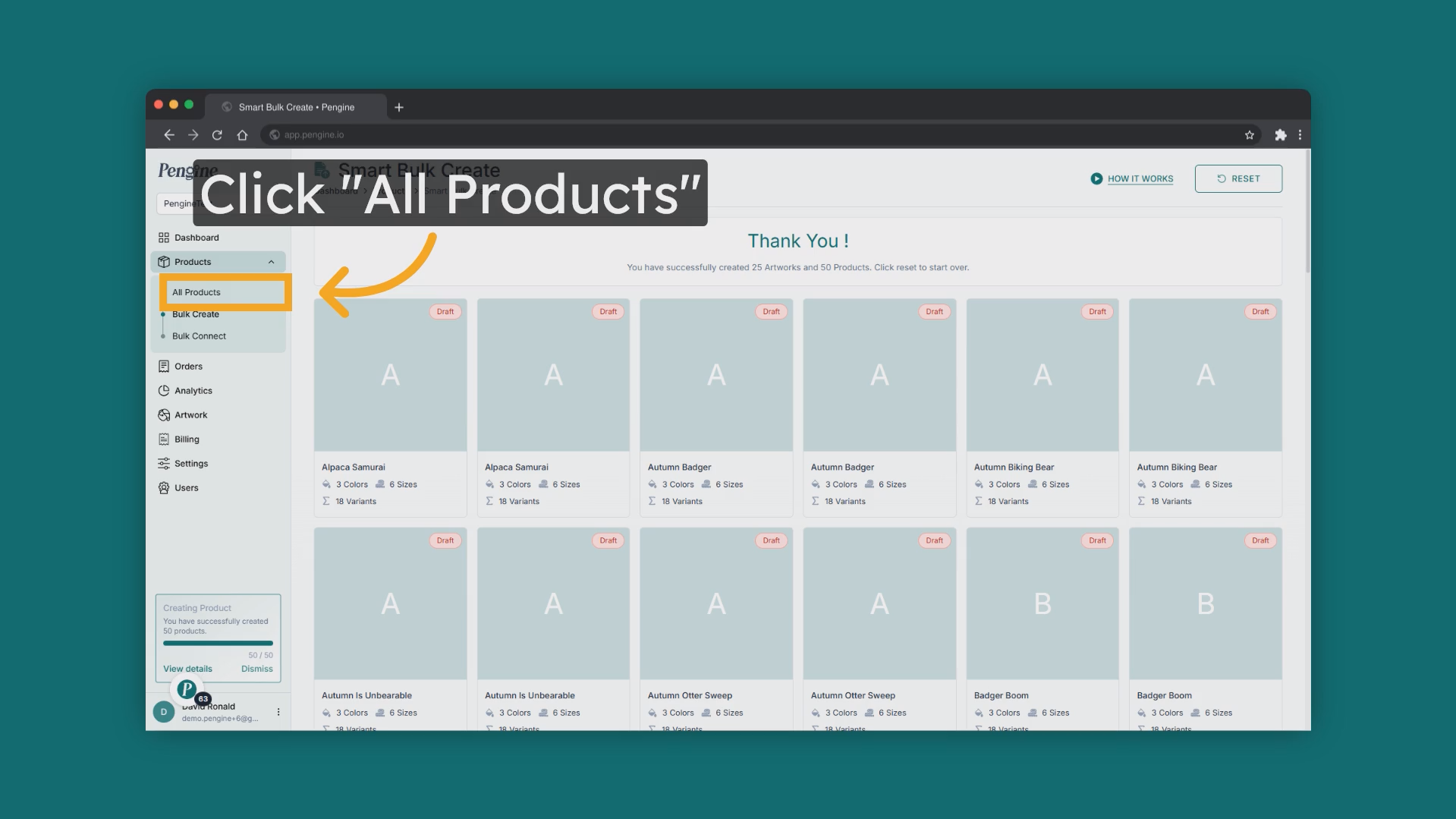Open the Billing page
This screenshot has width=1456, height=819.
[187, 439]
